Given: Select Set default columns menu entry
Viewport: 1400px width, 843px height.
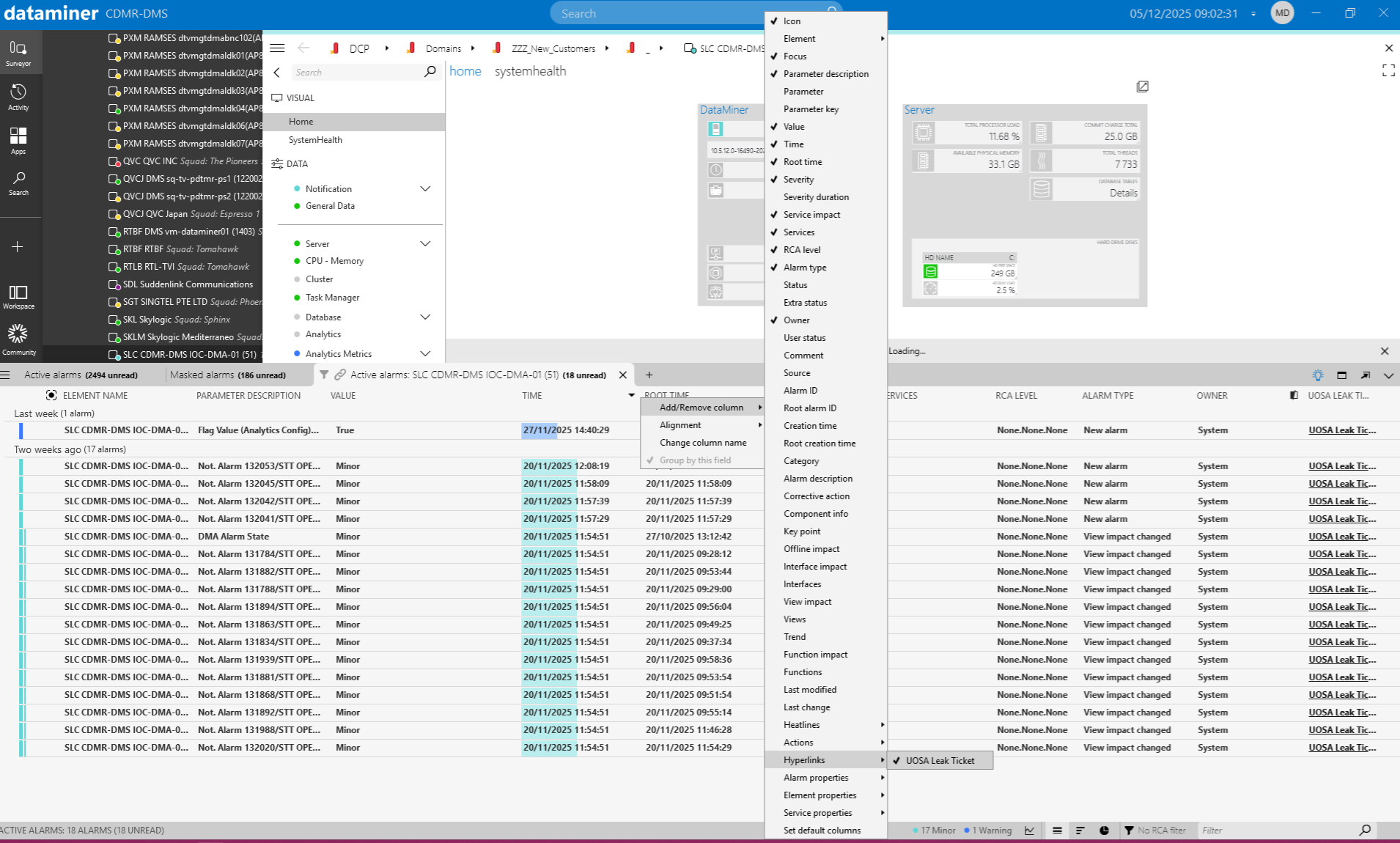Looking at the screenshot, I should pyautogui.click(x=822, y=831).
